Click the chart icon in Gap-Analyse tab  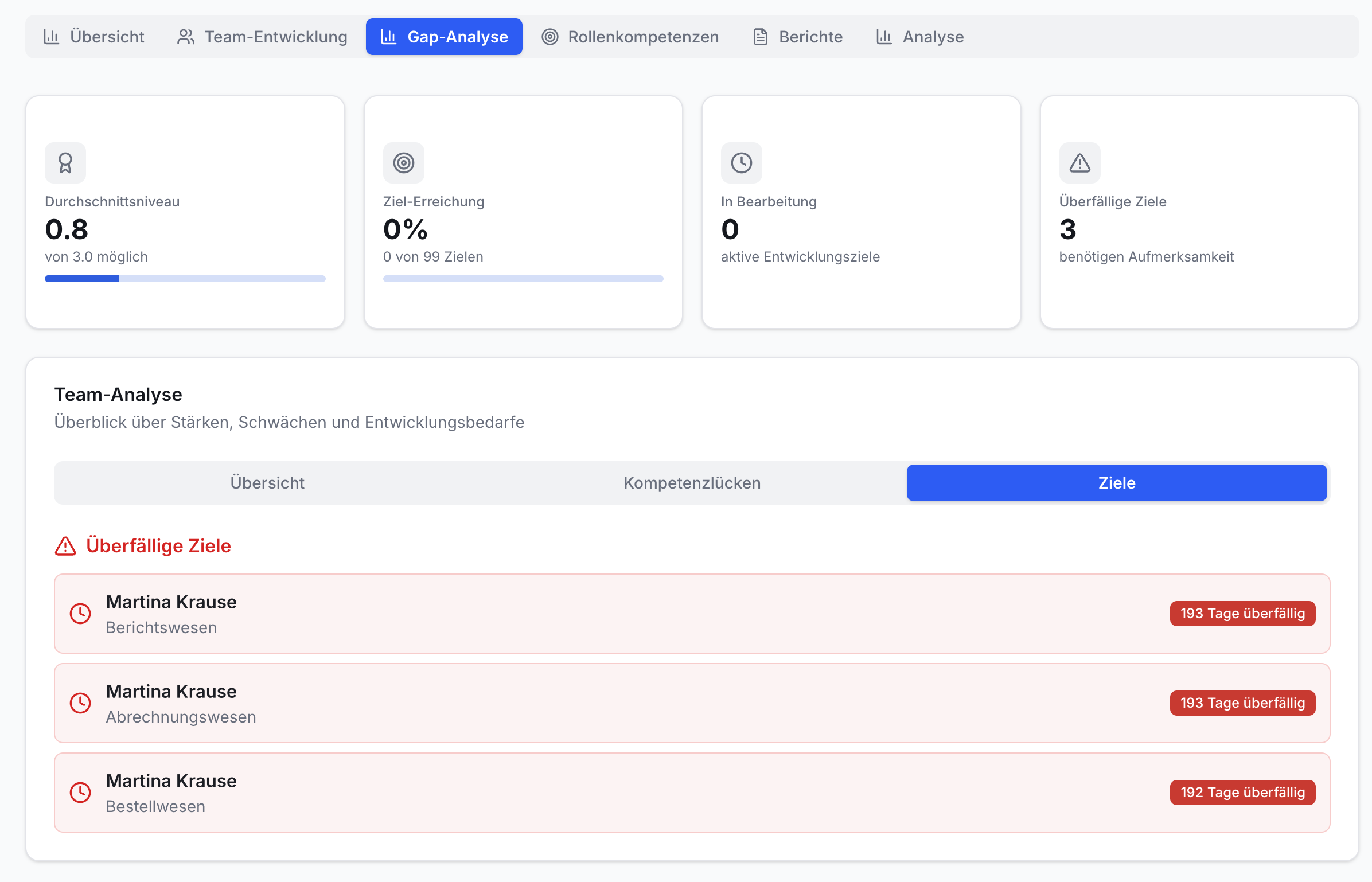388,37
